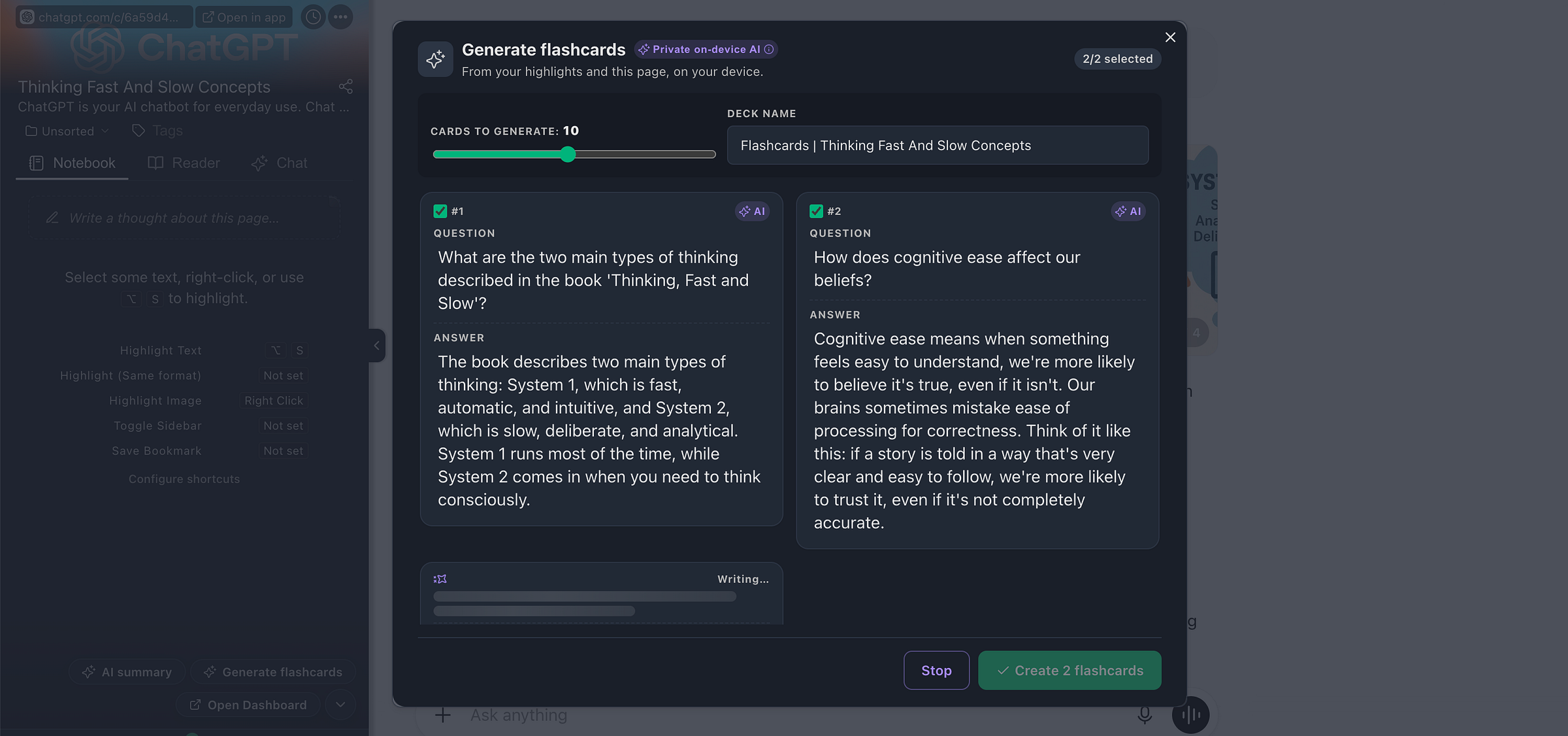Open the Private on-device AI info icon
This screenshot has height=736, width=1568.
tap(769, 50)
